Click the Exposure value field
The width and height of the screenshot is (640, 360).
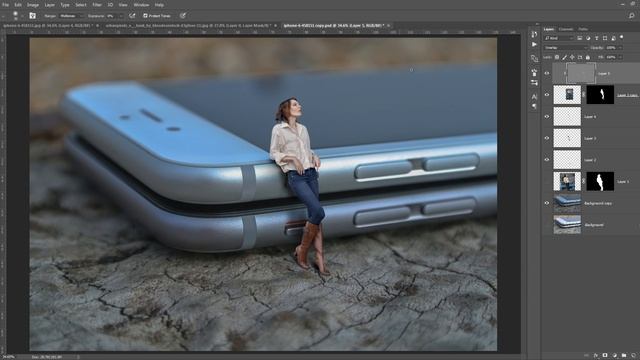coord(112,16)
